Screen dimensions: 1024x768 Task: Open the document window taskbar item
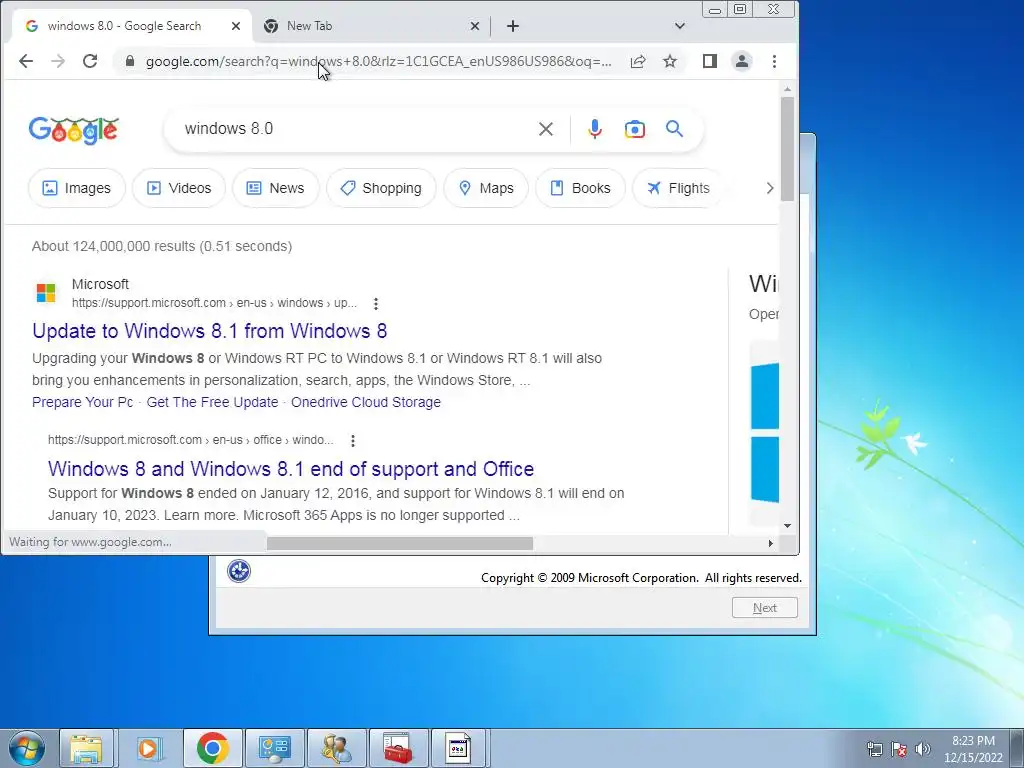click(x=458, y=748)
